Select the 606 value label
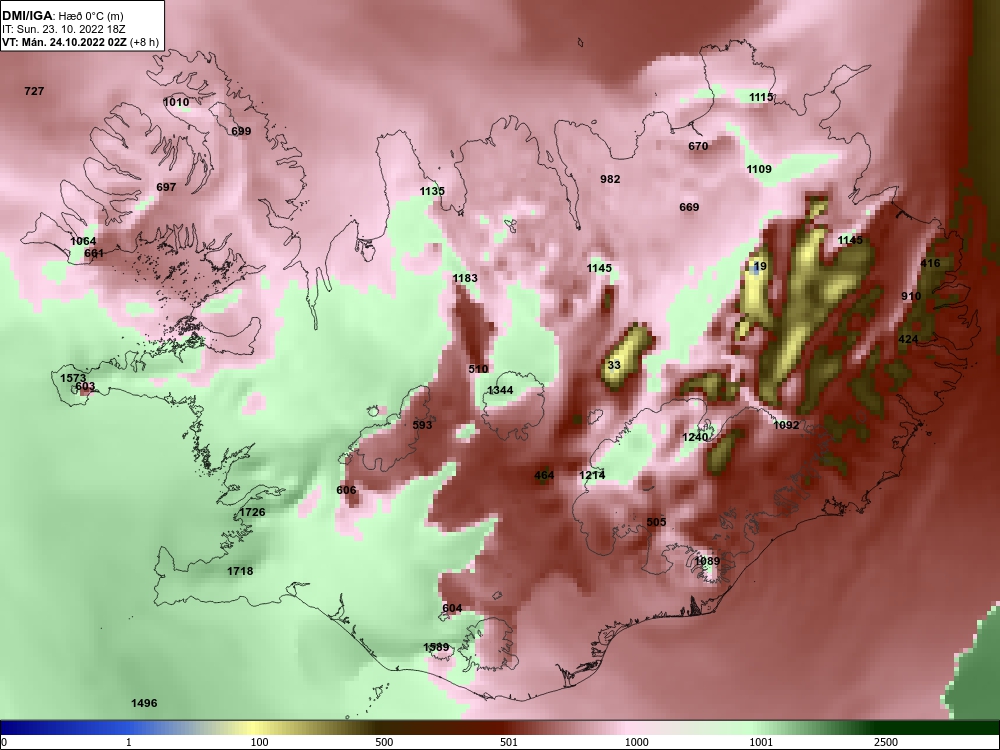 click(x=346, y=490)
